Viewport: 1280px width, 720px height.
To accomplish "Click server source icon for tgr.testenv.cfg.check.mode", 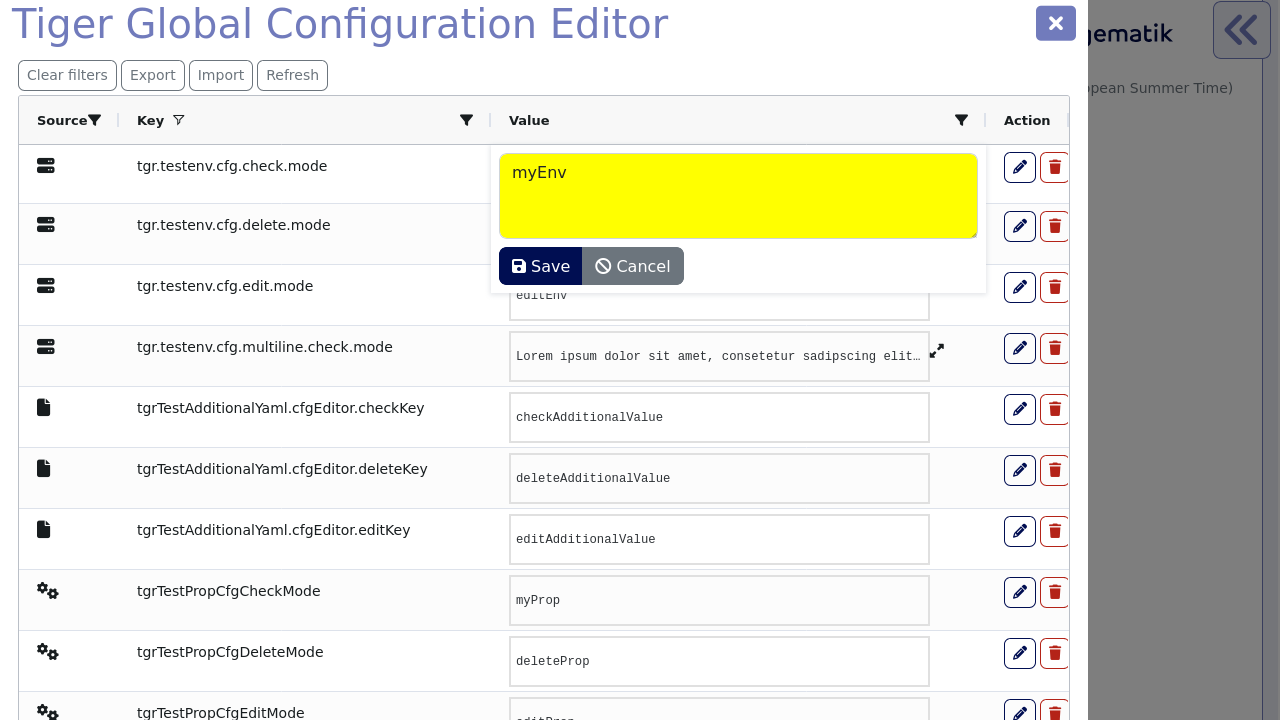I will tap(46, 166).
